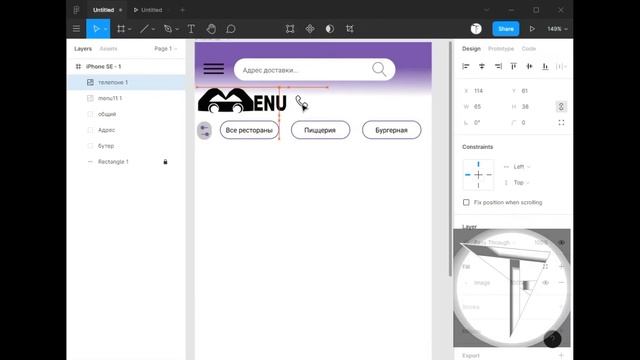Start Present prototype play icon
Viewport: 640px width, 360px height.
(532, 29)
